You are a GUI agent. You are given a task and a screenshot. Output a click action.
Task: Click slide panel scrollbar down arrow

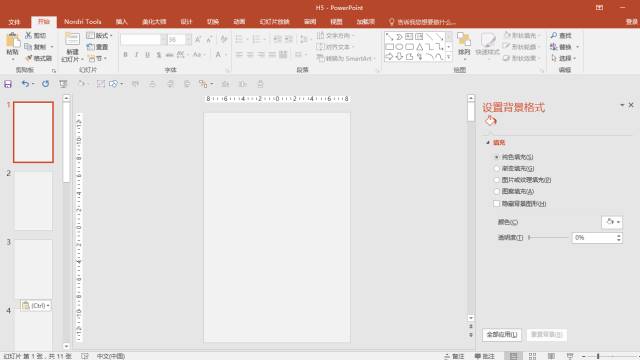point(67,346)
